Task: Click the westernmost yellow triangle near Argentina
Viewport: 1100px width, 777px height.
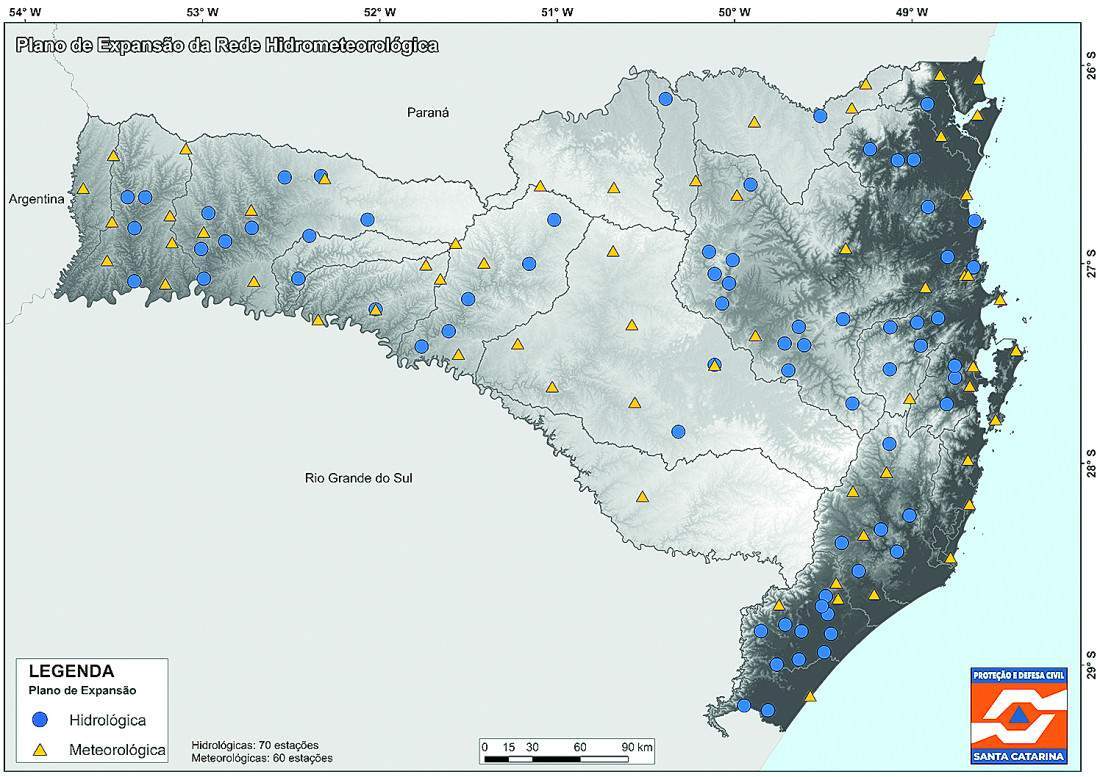Action: (x=83, y=188)
